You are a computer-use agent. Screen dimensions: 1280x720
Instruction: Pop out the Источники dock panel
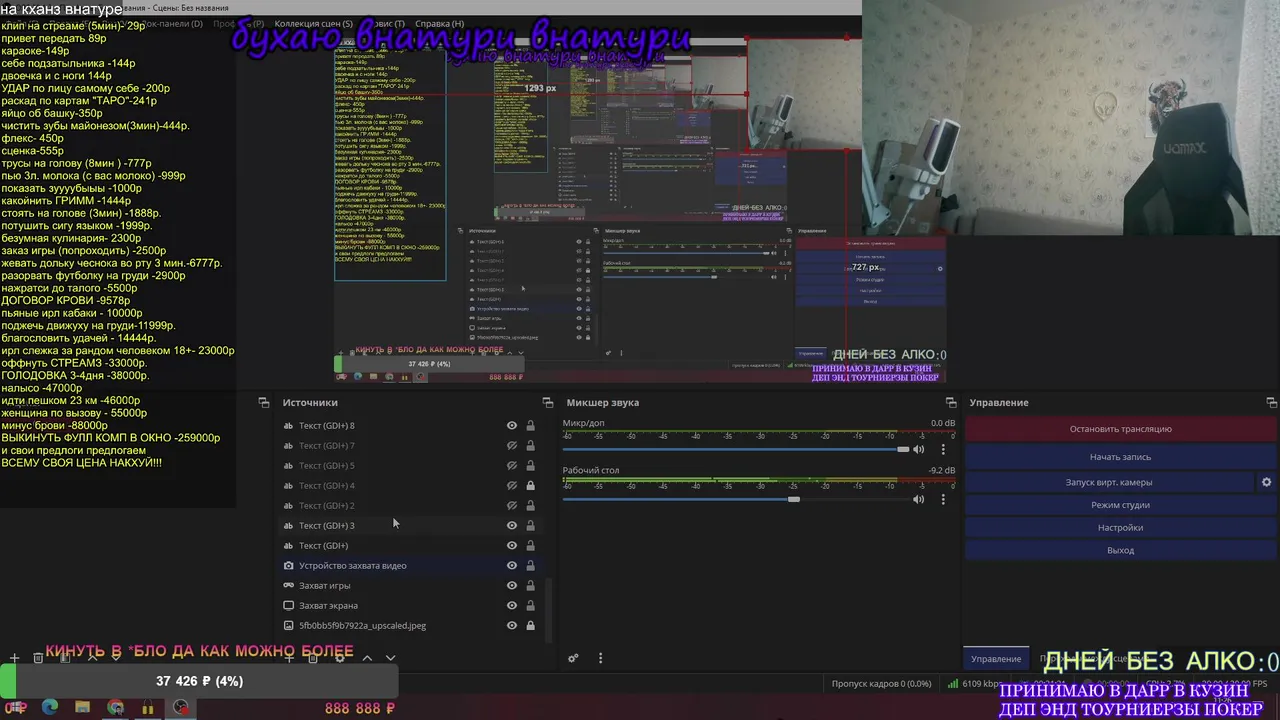(547, 402)
